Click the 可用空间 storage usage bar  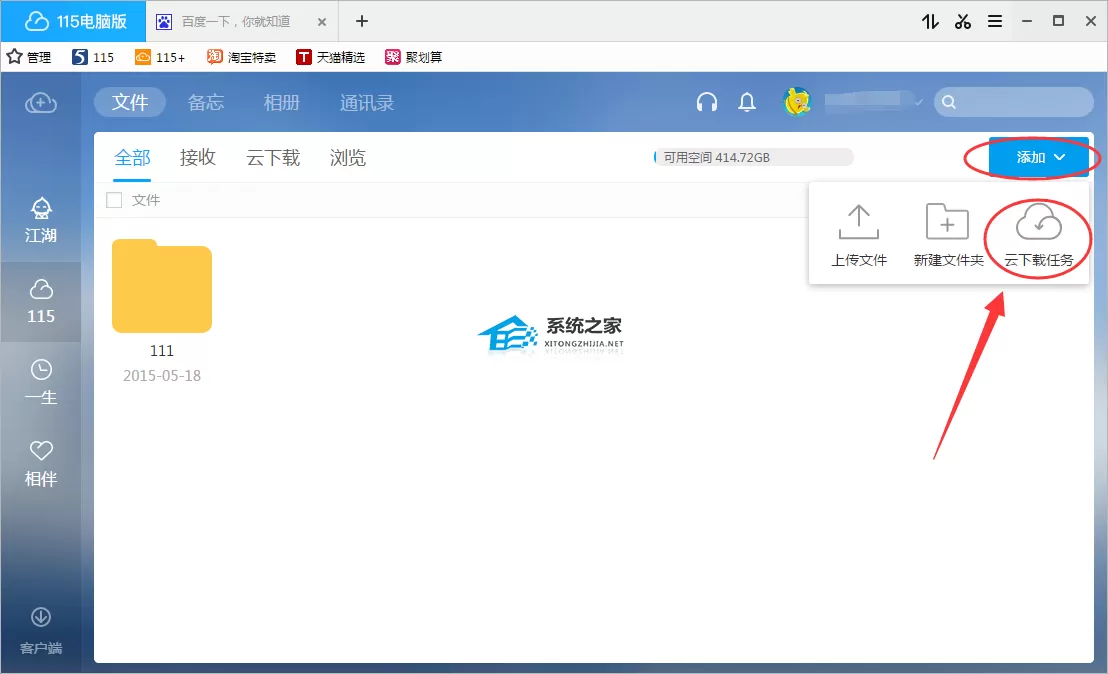tap(753, 157)
